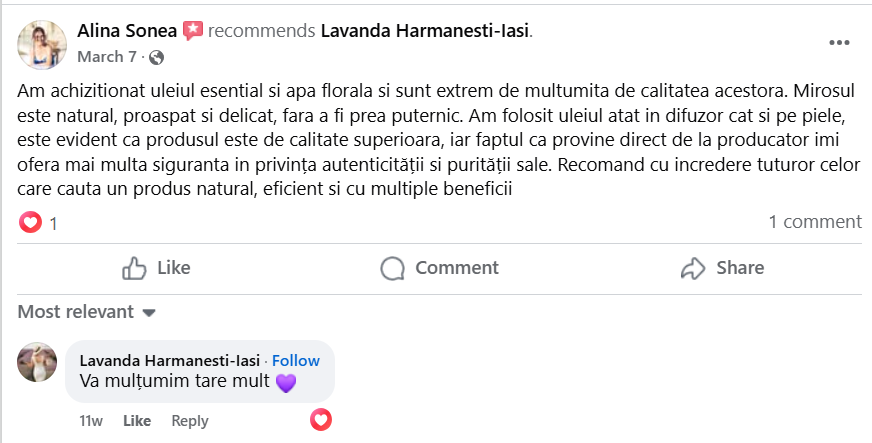Open the 1 comment link
This screenshot has width=872, height=443.
click(x=814, y=222)
